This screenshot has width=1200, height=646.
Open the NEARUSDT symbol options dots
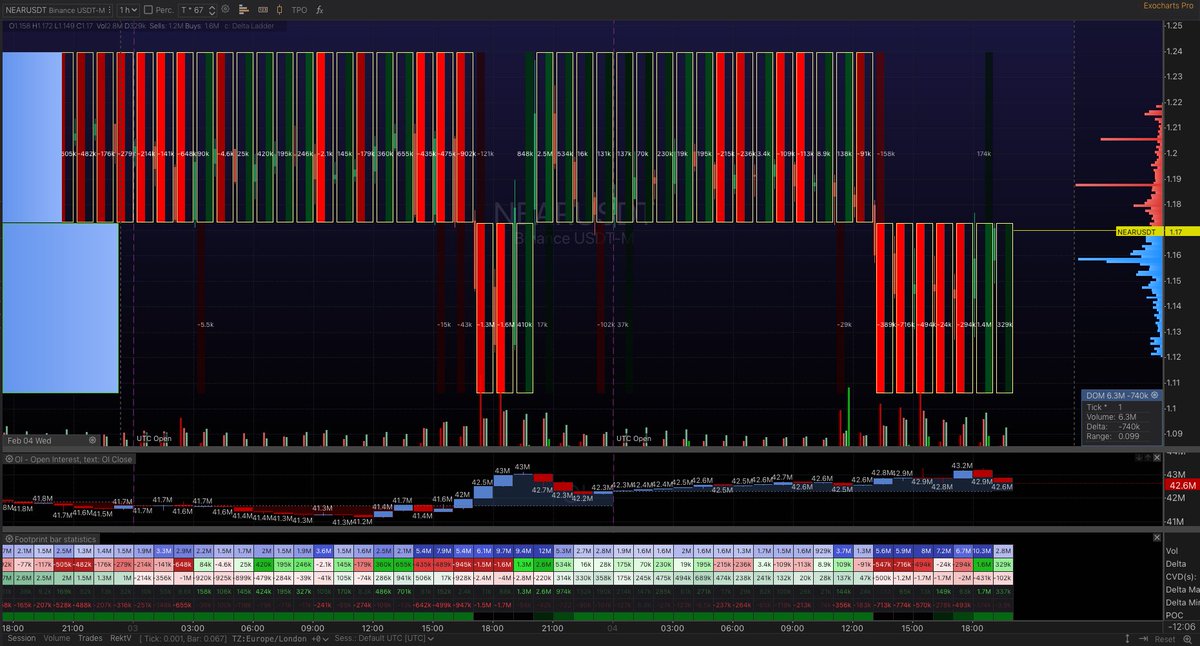click(x=110, y=9)
